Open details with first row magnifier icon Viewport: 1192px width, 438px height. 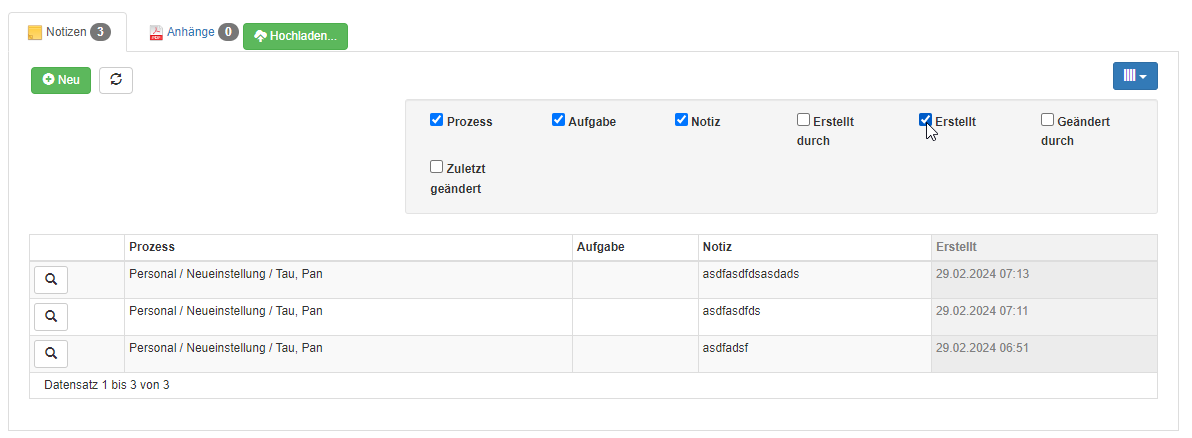51,280
